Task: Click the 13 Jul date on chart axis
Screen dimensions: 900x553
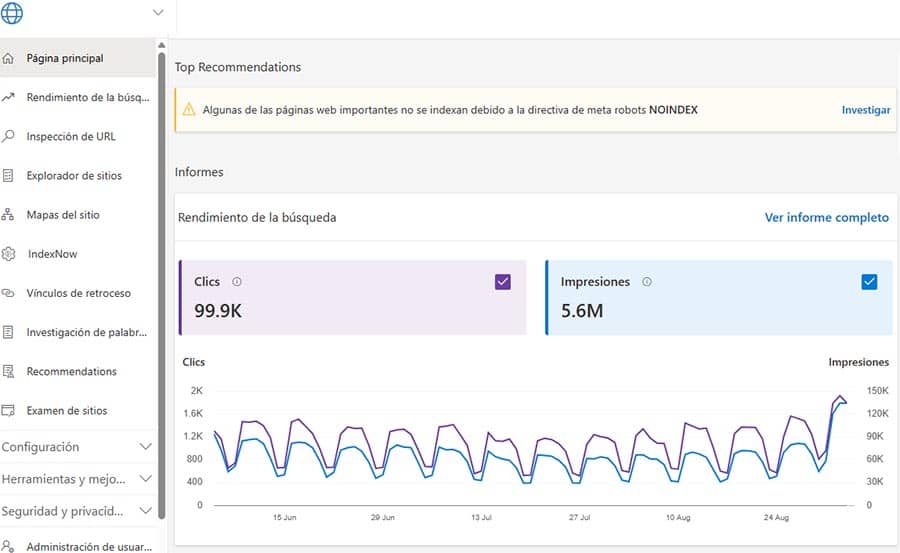Action: tap(481, 517)
